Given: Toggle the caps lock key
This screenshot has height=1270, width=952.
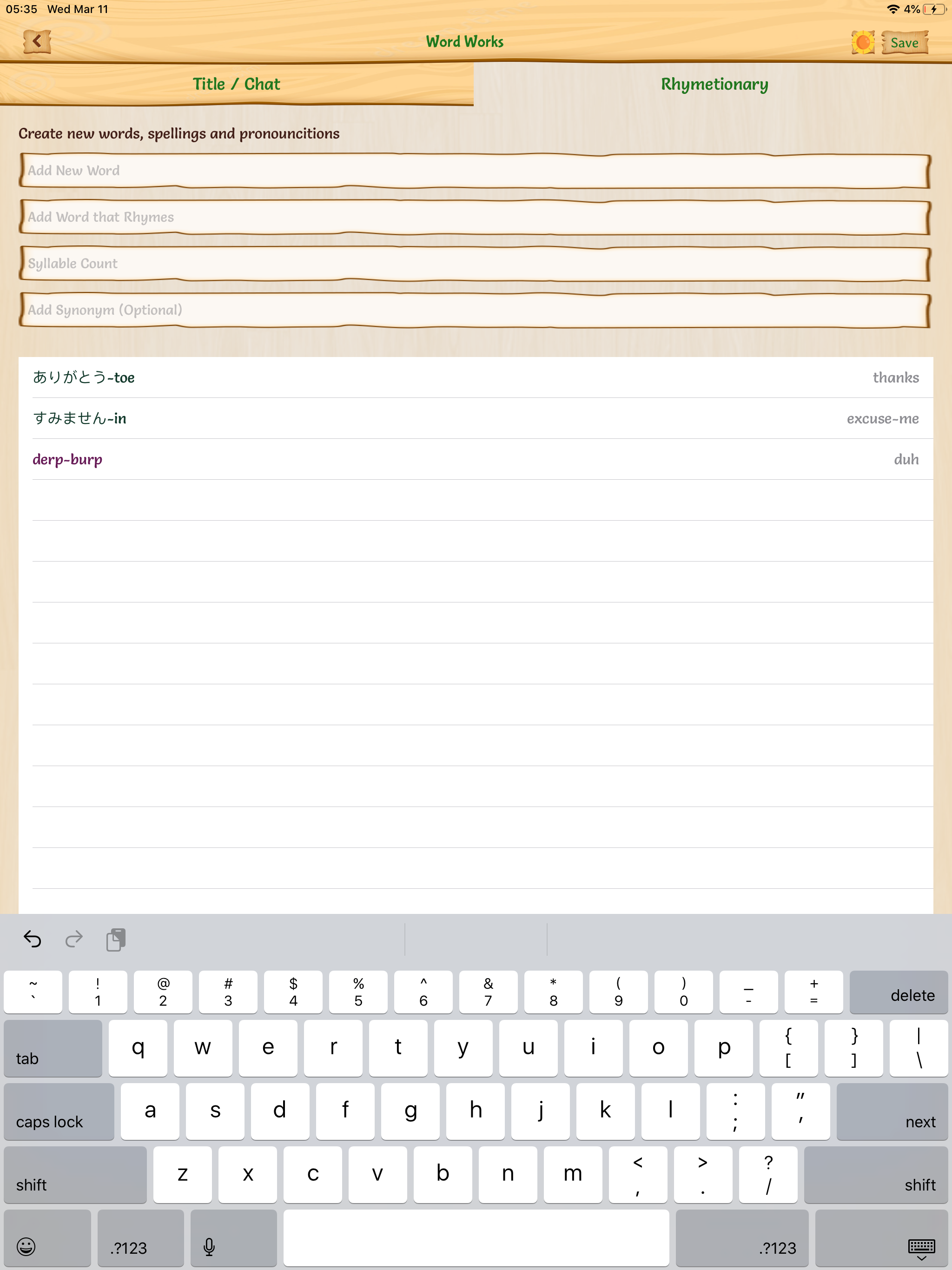Looking at the screenshot, I should pos(59,1111).
